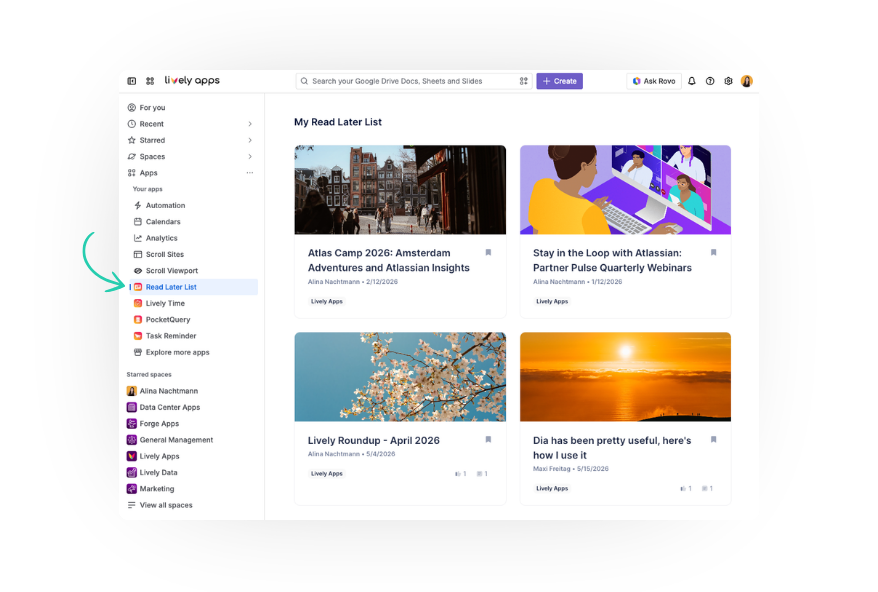
Task: Click the likes count on Lively Roundup card
Action: pyautogui.click(x=461, y=474)
